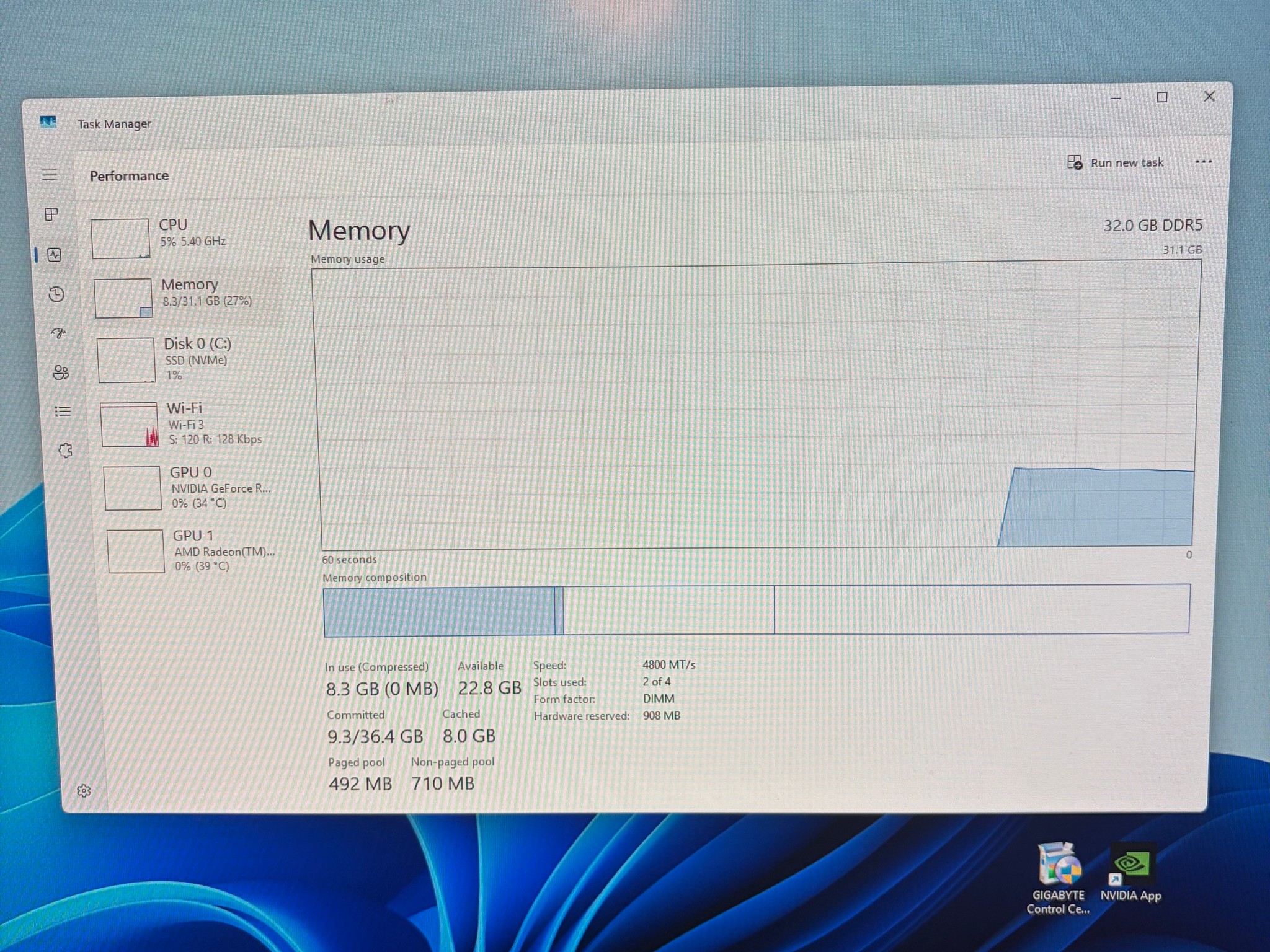Open the App history page icon

tap(56, 294)
